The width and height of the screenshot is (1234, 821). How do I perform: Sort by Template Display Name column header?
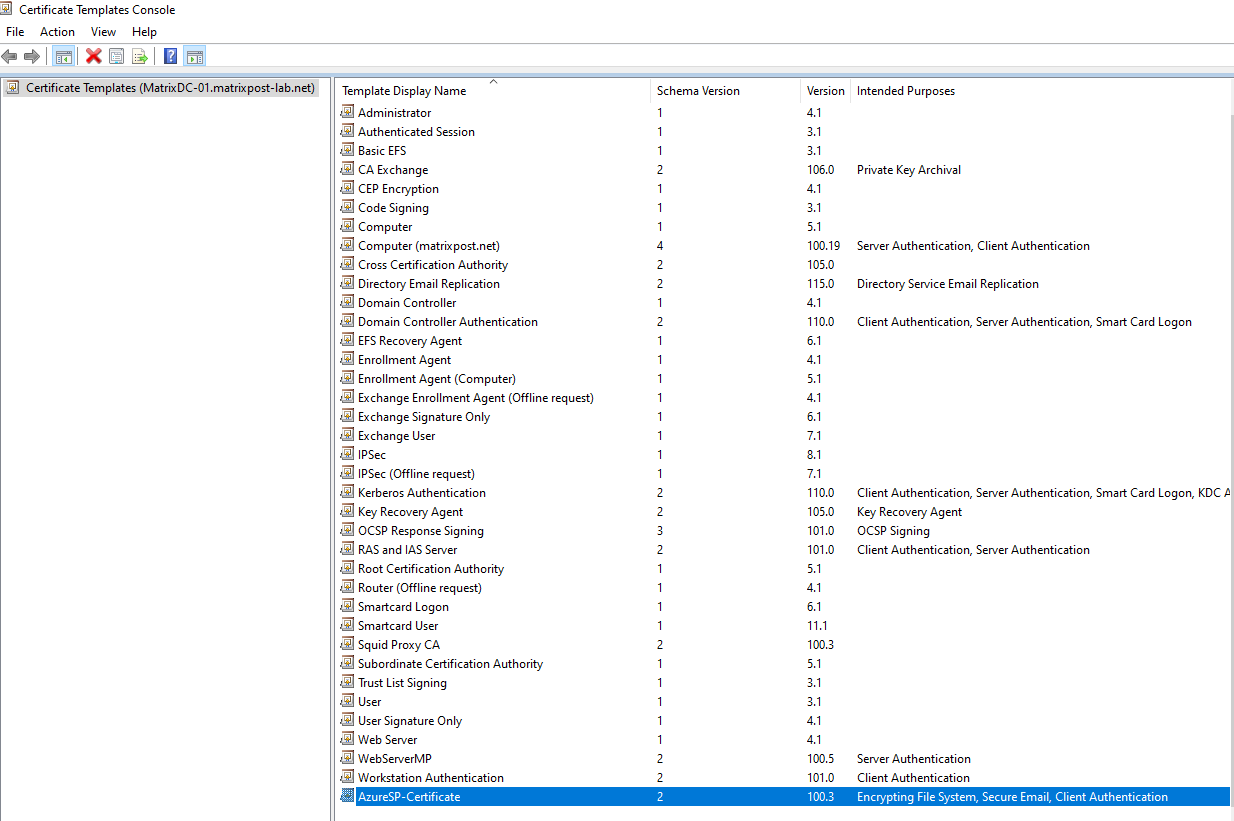[x=493, y=91]
